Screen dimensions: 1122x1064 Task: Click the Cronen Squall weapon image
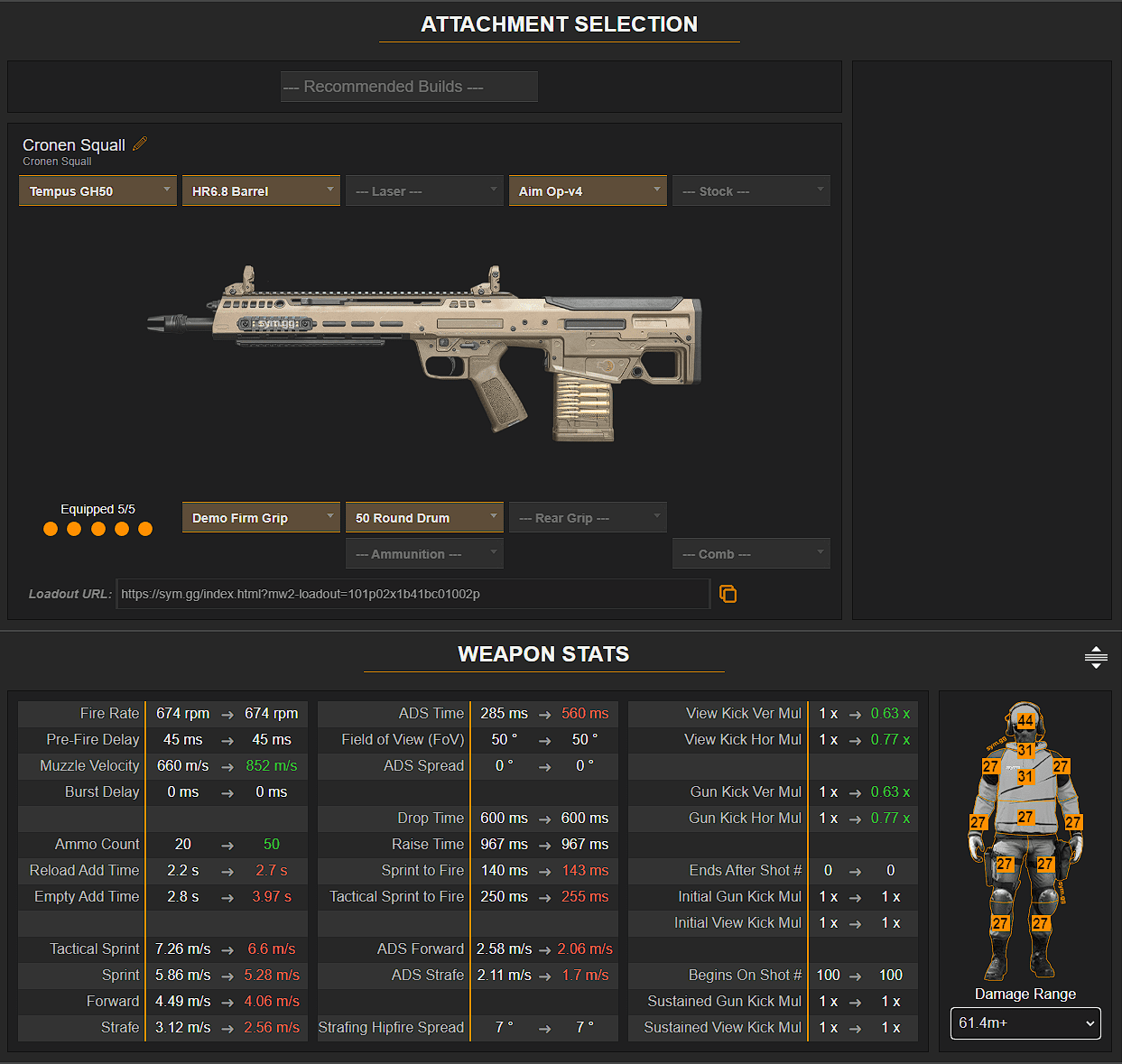[x=424, y=354]
